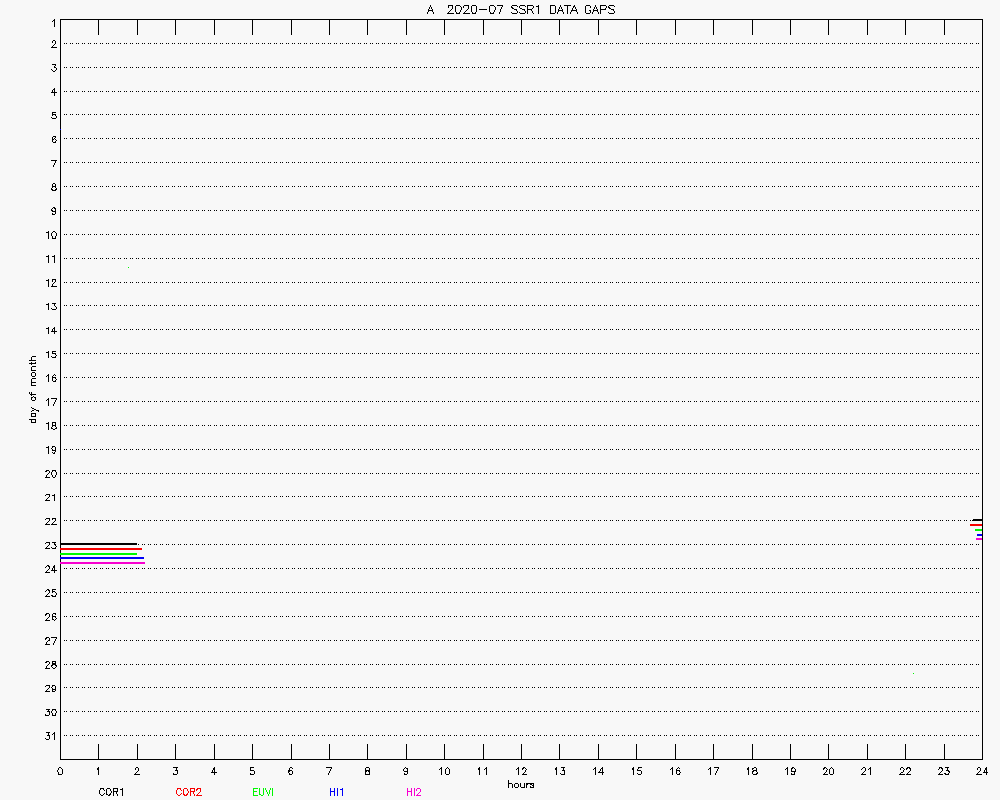Click the red COR2 legend label

click(x=188, y=792)
